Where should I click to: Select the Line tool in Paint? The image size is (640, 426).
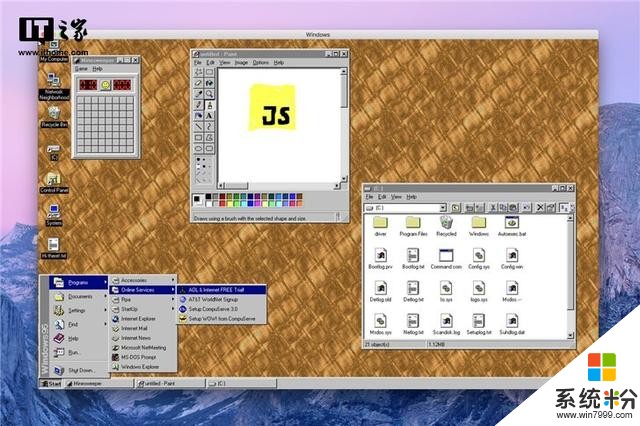(x=199, y=126)
